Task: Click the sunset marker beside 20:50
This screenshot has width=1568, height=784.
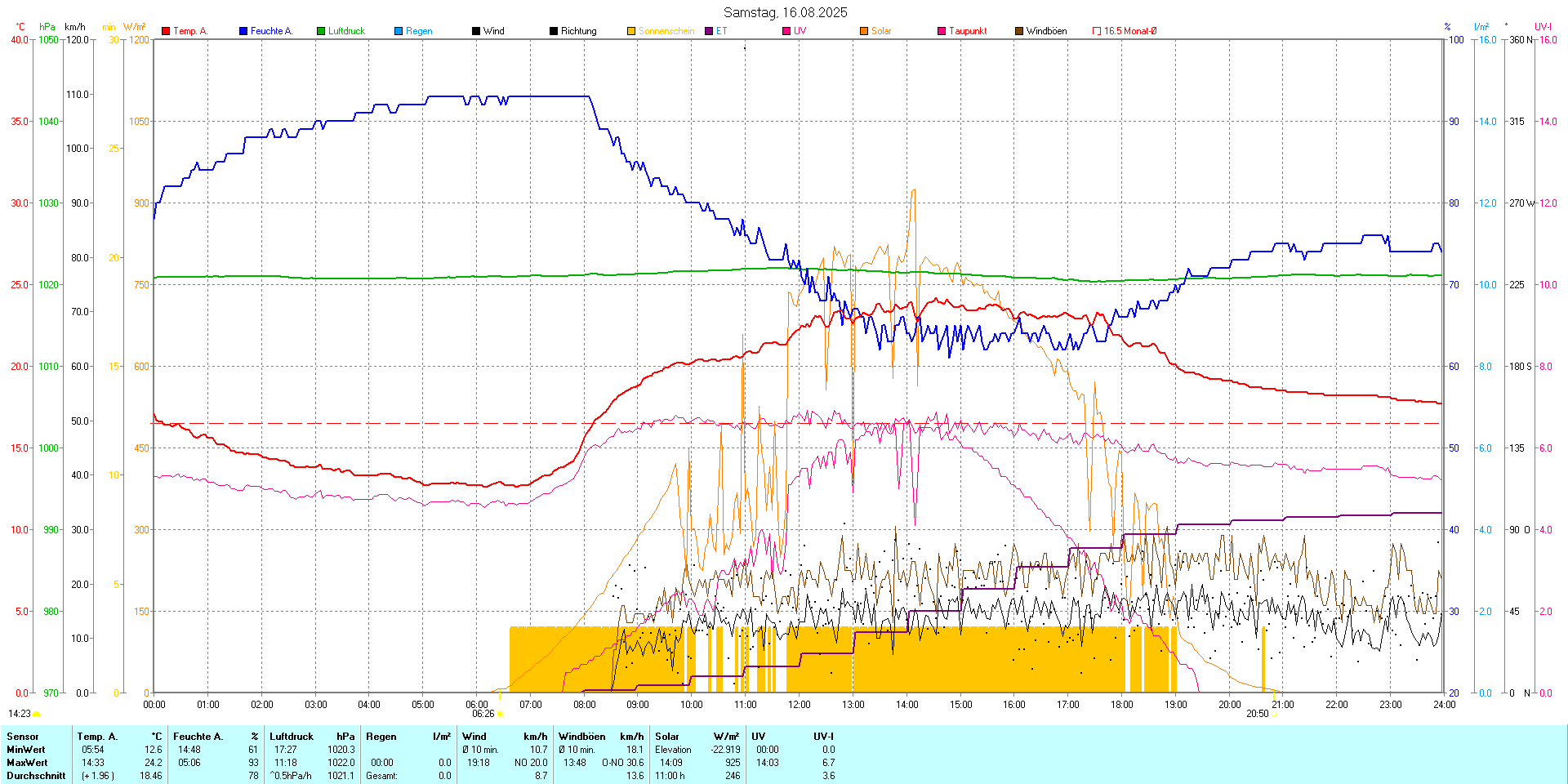Action: [1274, 714]
